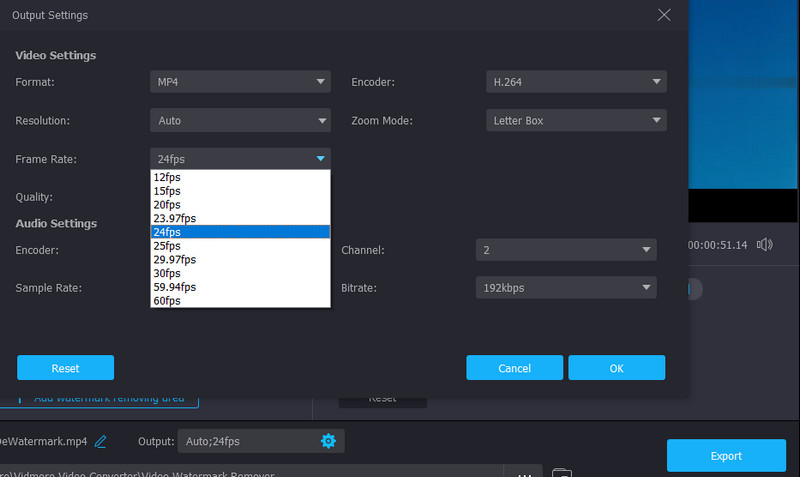Close the Output Settings dialog
The width and height of the screenshot is (800, 477).
663,15
